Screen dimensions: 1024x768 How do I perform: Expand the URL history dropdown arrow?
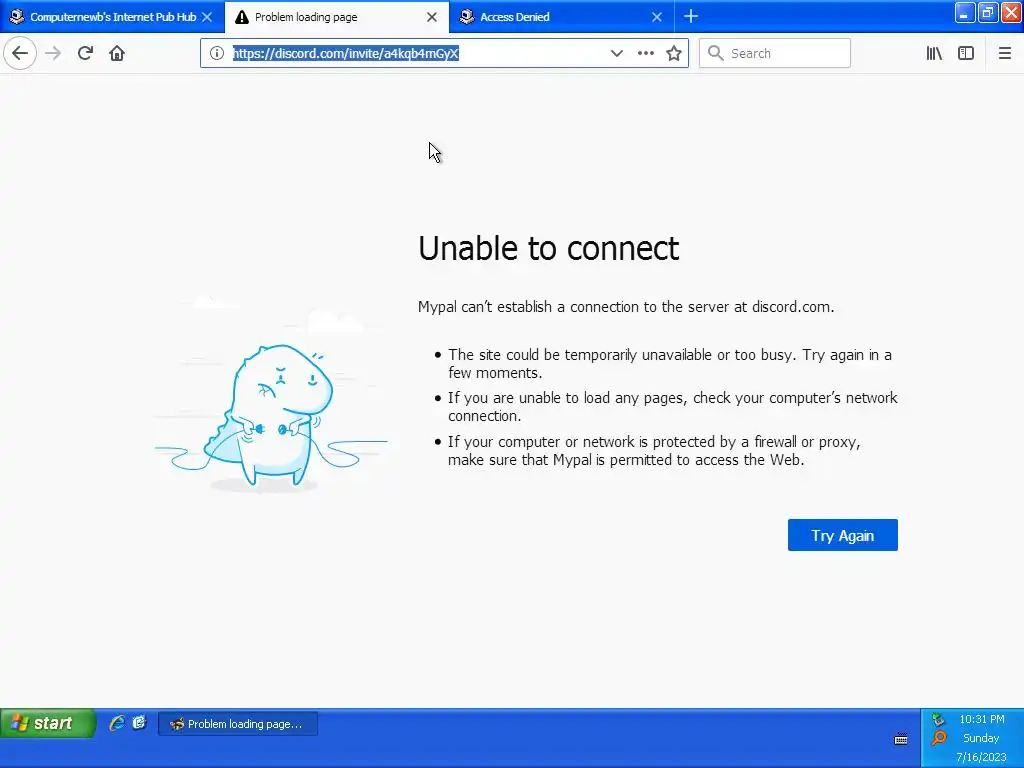616,53
